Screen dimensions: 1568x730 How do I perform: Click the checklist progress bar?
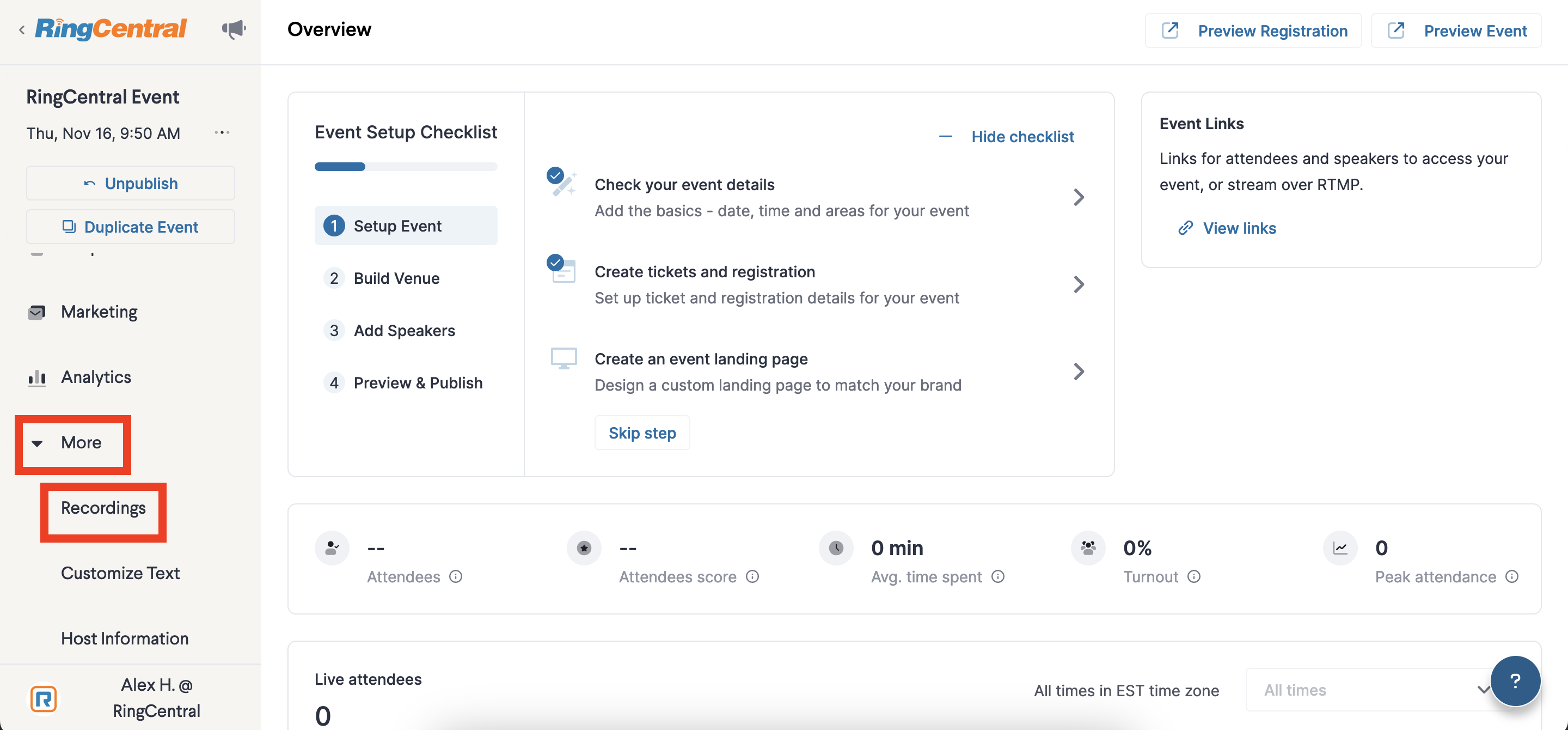[406, 167]
